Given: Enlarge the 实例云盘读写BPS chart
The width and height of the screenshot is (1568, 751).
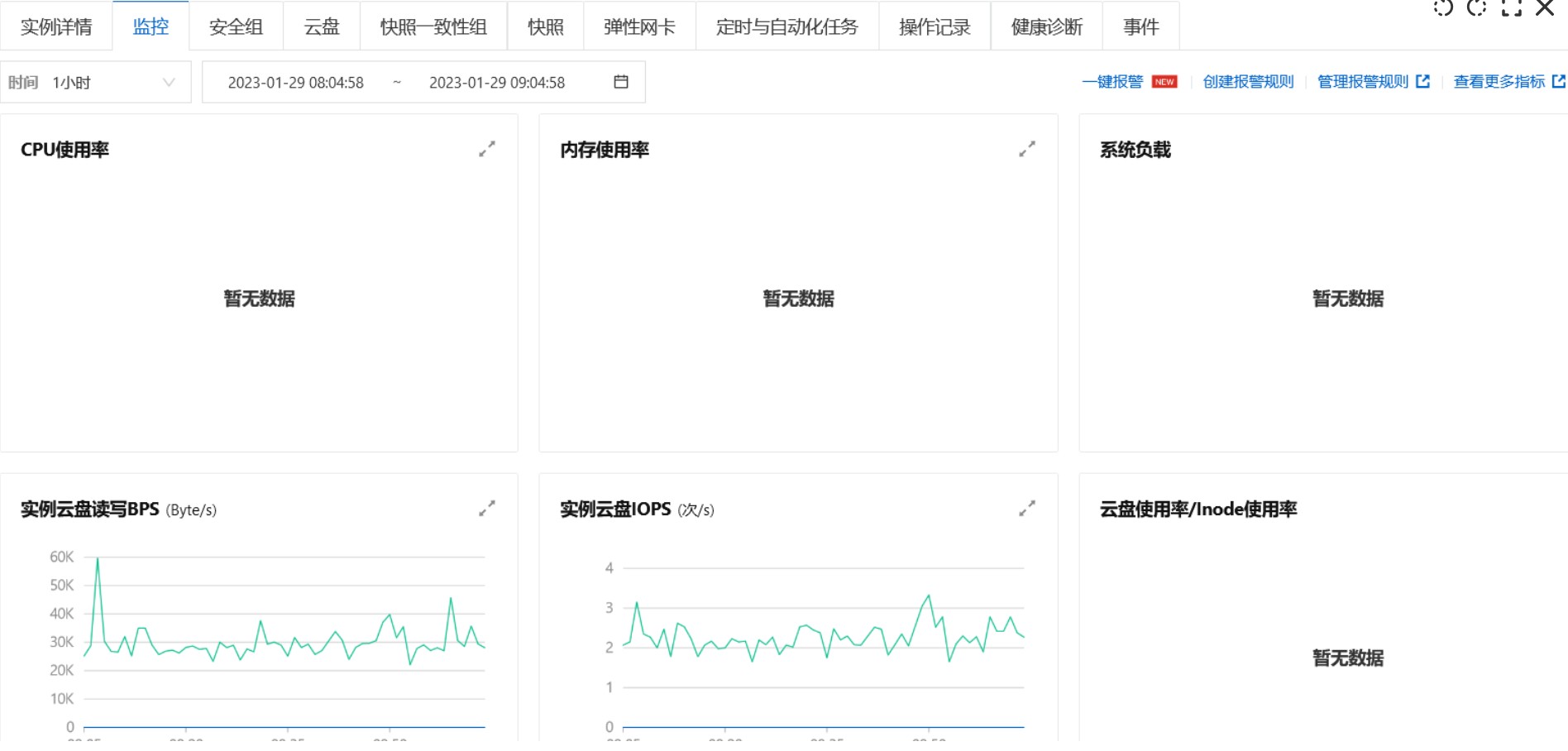Looking at the screenshot, I should [487, 509].
